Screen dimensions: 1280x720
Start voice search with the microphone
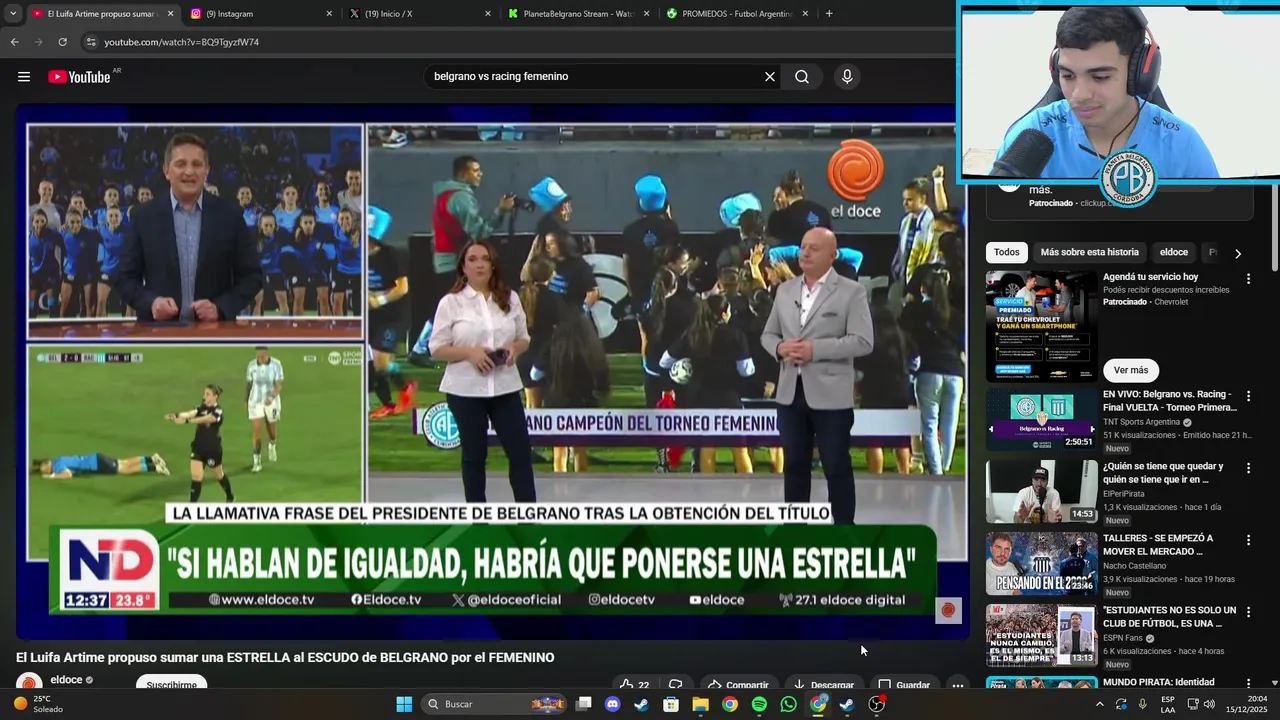click(x=847, y=77)
